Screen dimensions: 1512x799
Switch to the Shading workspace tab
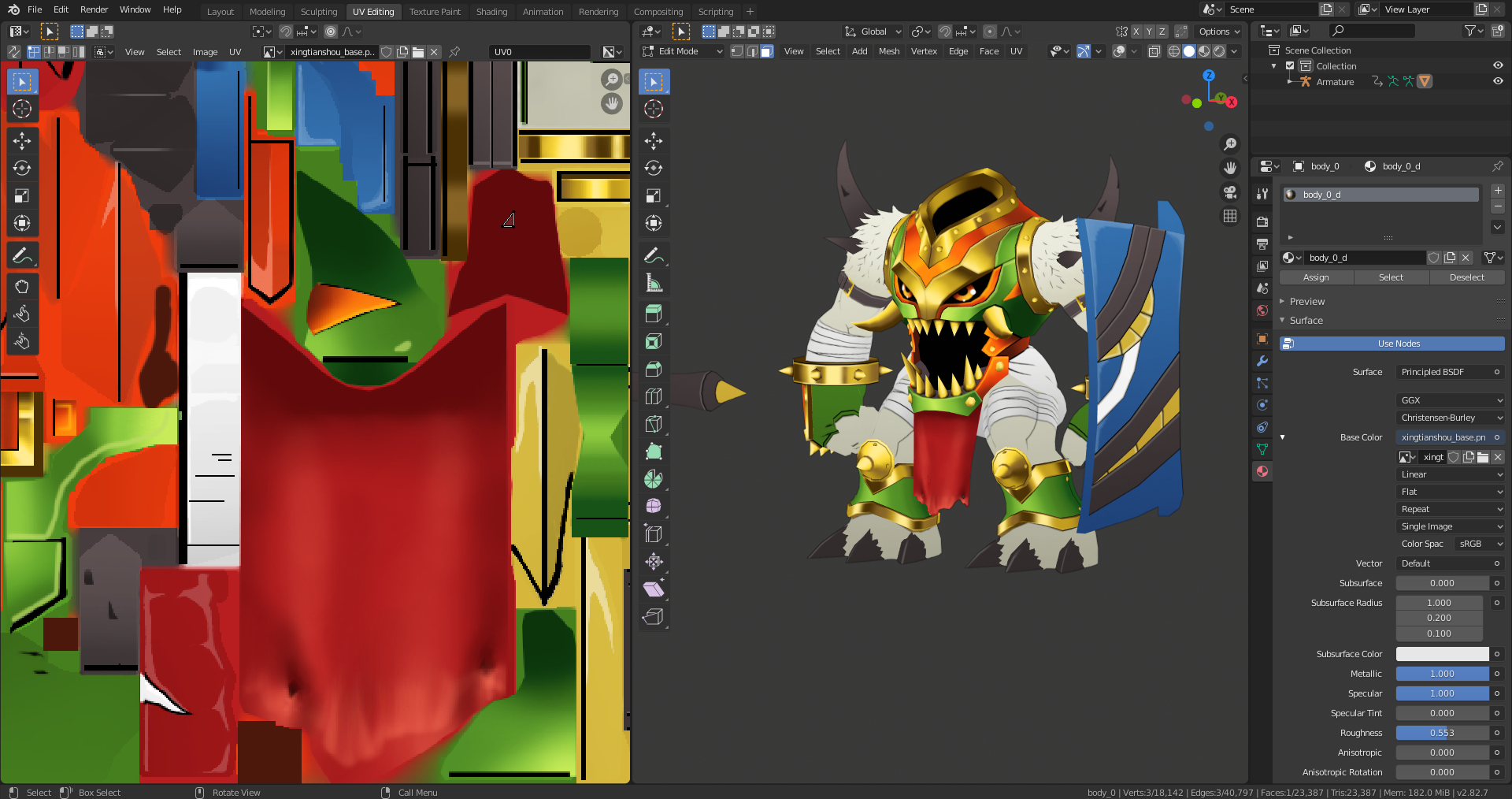[x=491, y=12]
